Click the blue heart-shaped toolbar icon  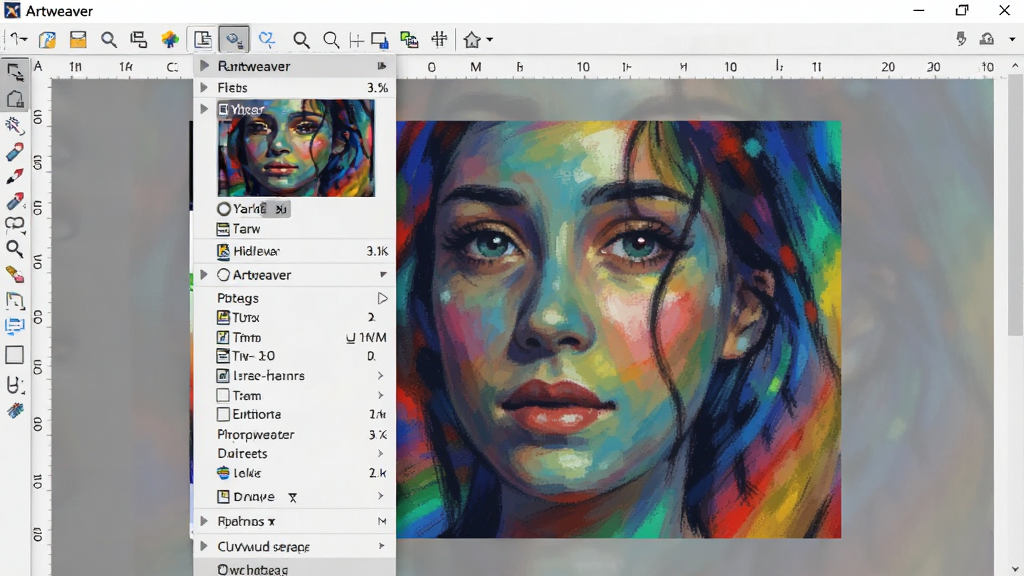[266, 40]
